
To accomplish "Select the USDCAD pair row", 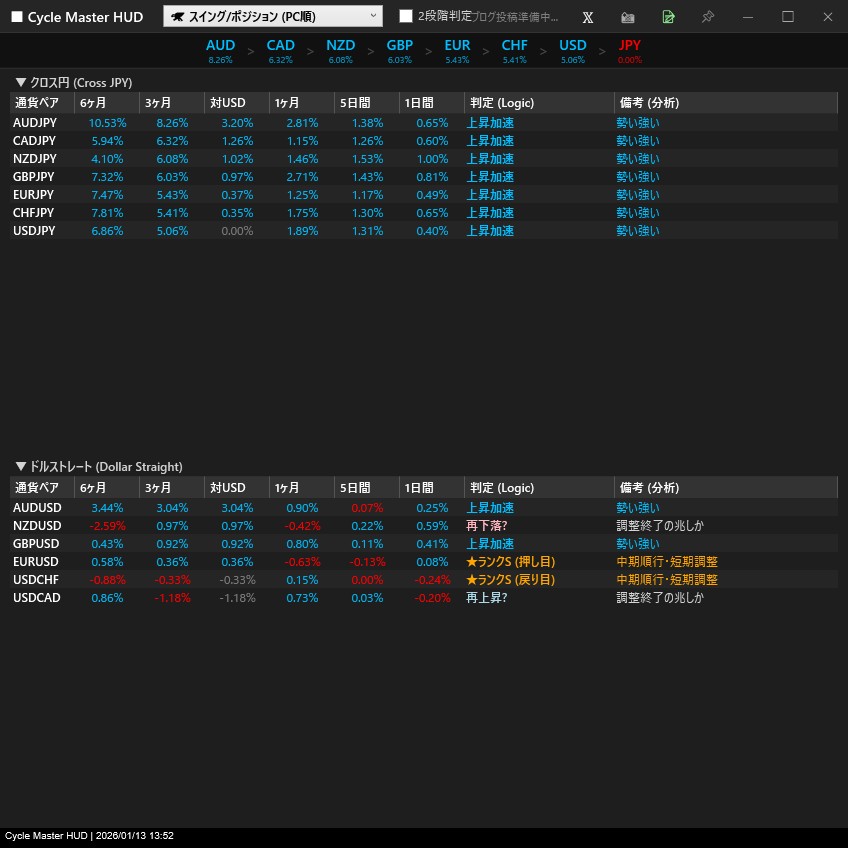I will tap(36, 598).
